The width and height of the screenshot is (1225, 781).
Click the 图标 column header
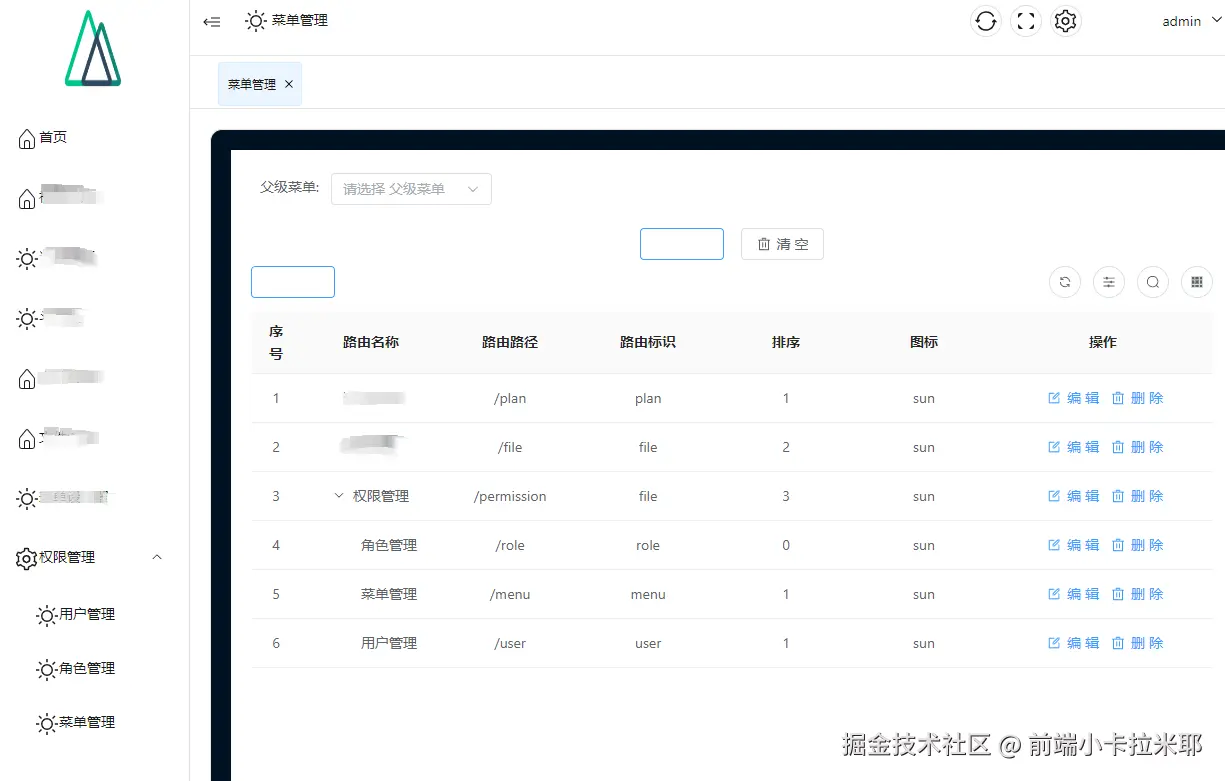click(x=924, y=342)
